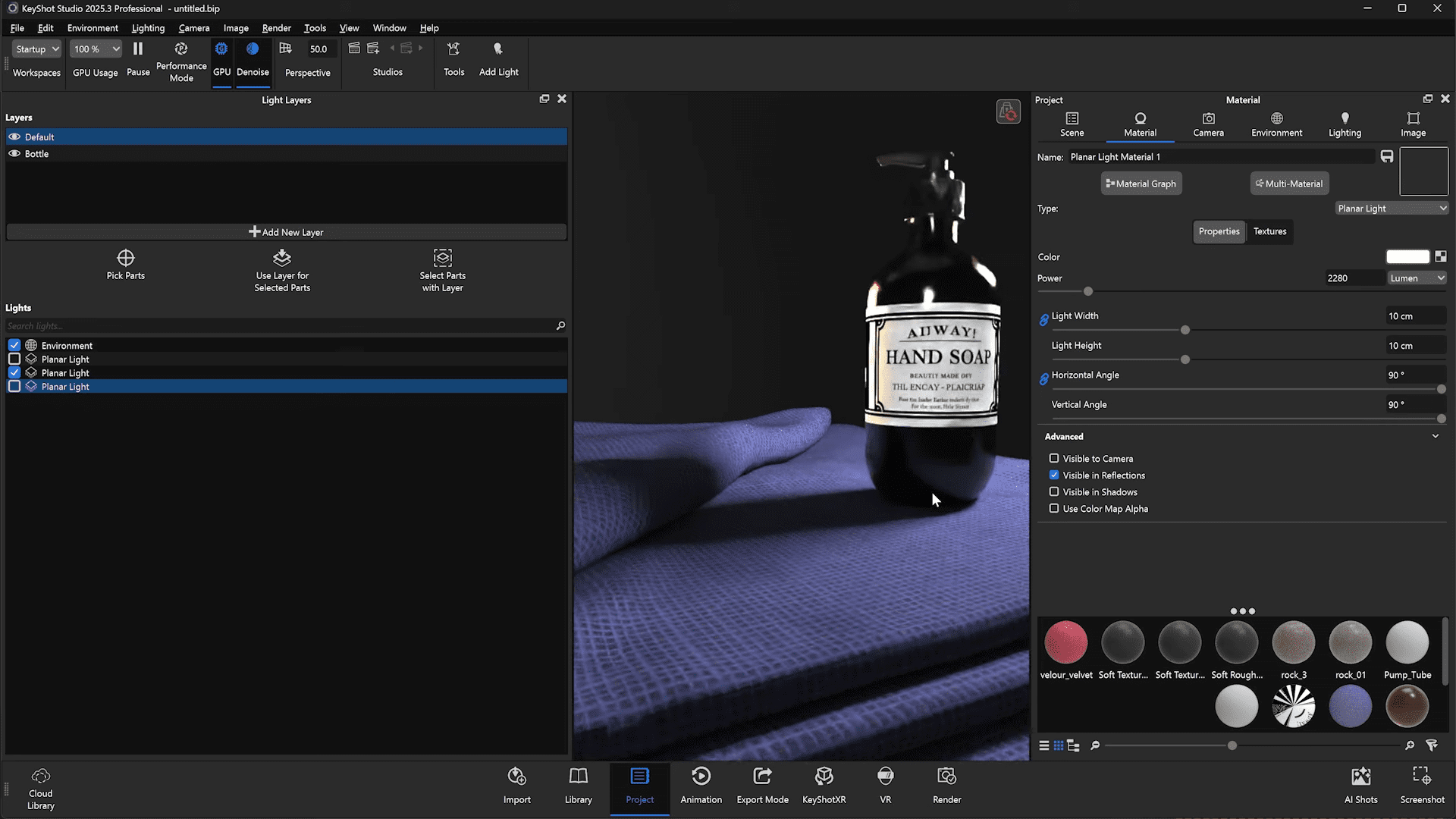
Task: Click the AI Shots icon
Action: coord(1360,777)
